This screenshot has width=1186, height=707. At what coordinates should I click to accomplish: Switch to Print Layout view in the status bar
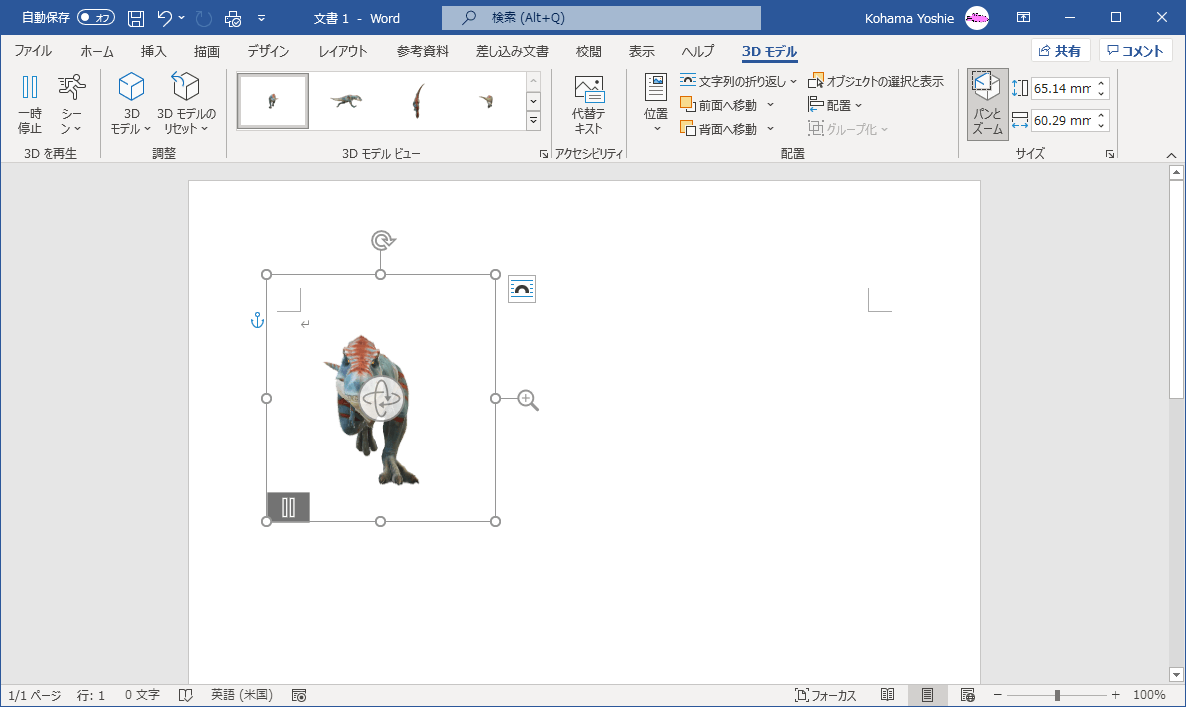(927, 695)
